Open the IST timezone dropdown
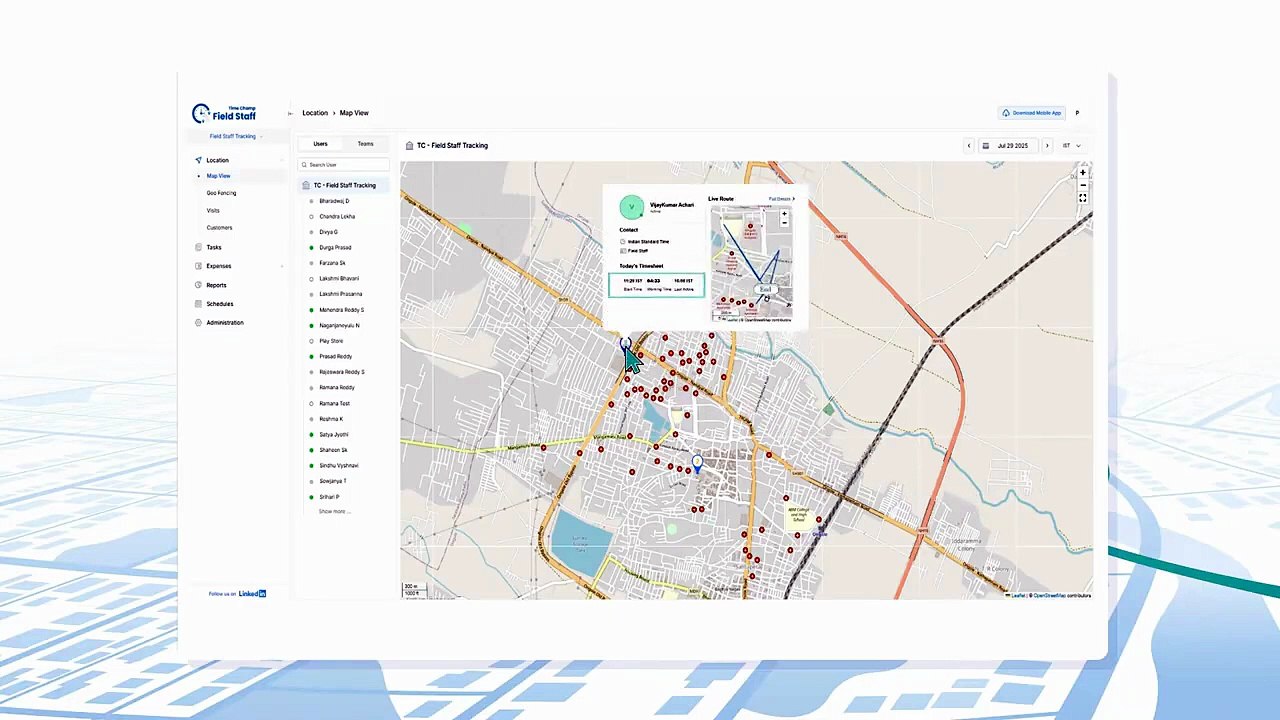Image resolution: width=1280 pixels, height=720 pixels. tap(1071, 146)
